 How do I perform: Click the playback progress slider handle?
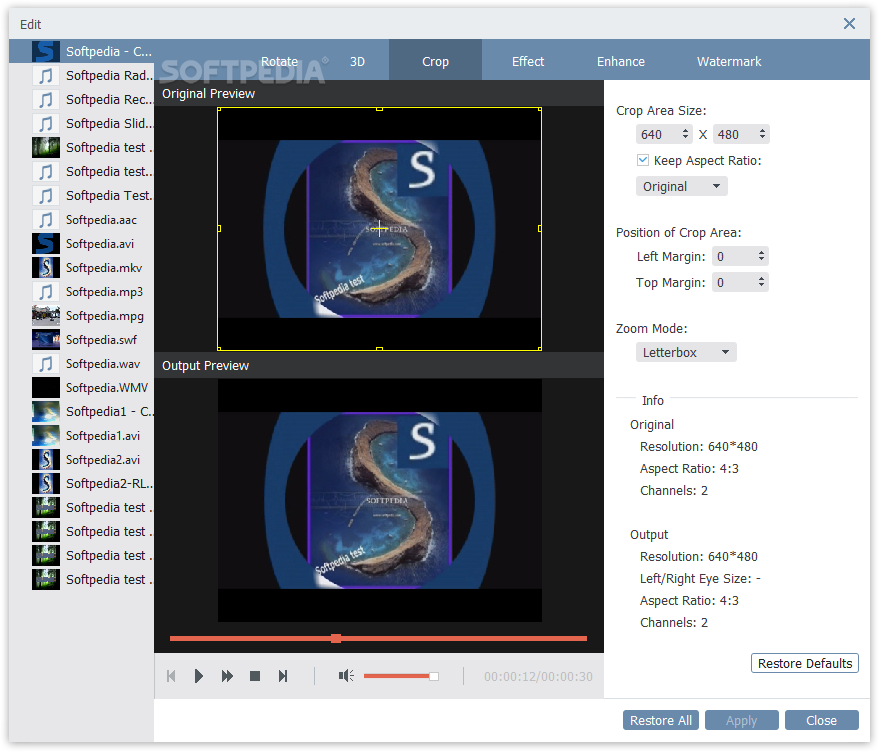(336, 639)
